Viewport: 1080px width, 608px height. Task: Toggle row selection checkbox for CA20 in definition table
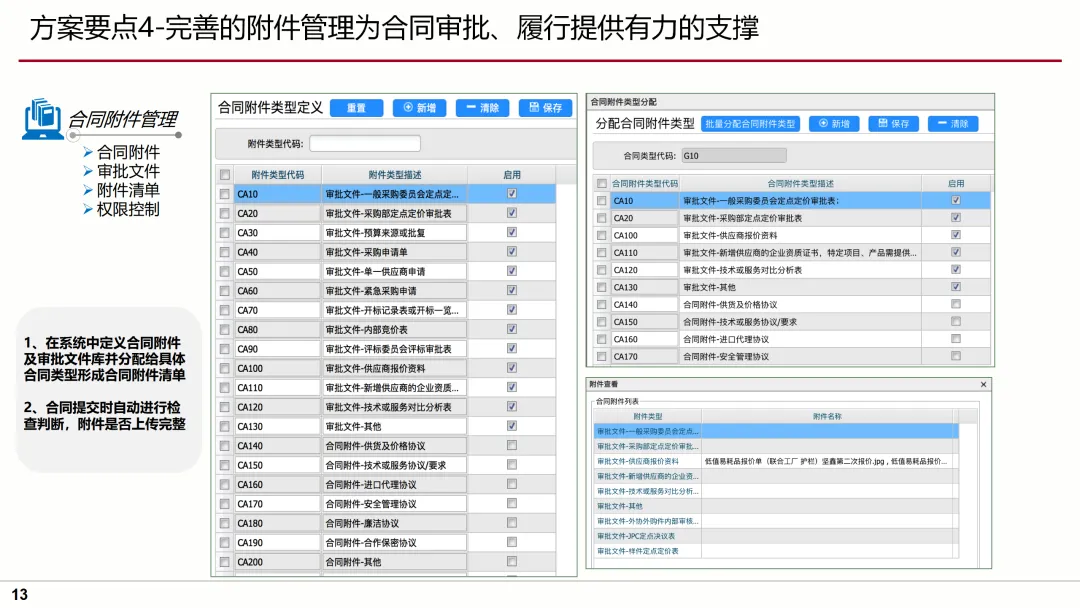(x=225, y=213)
